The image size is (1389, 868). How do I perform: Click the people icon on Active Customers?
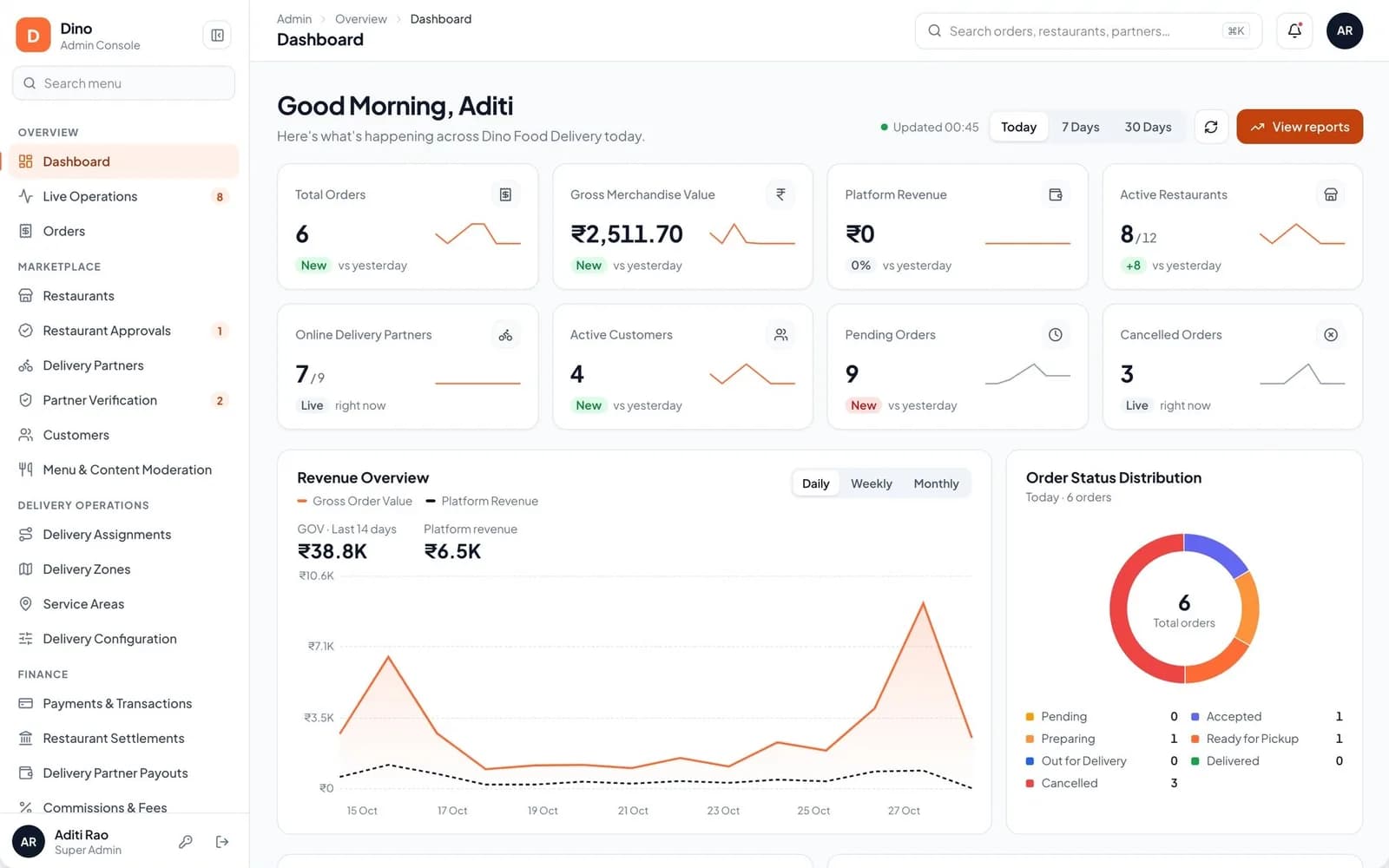(x=780, y=335)
